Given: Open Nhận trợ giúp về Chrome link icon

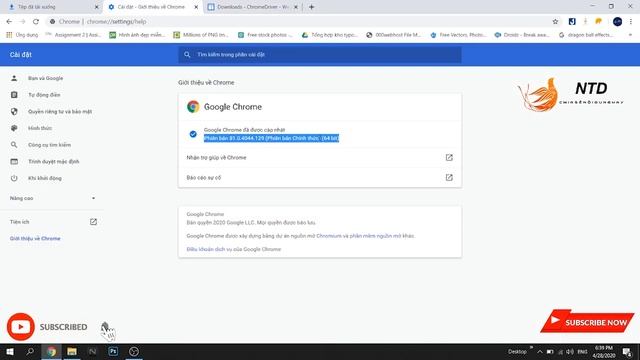Looking at the screenshot, I should tap(449, 158).
